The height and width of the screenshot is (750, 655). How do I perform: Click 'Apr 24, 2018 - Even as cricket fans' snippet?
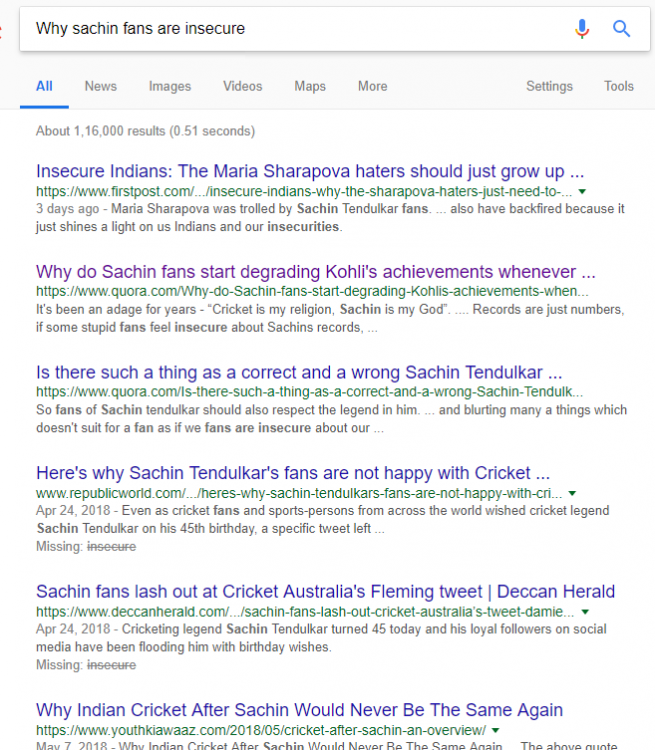[x=322, y=519]
